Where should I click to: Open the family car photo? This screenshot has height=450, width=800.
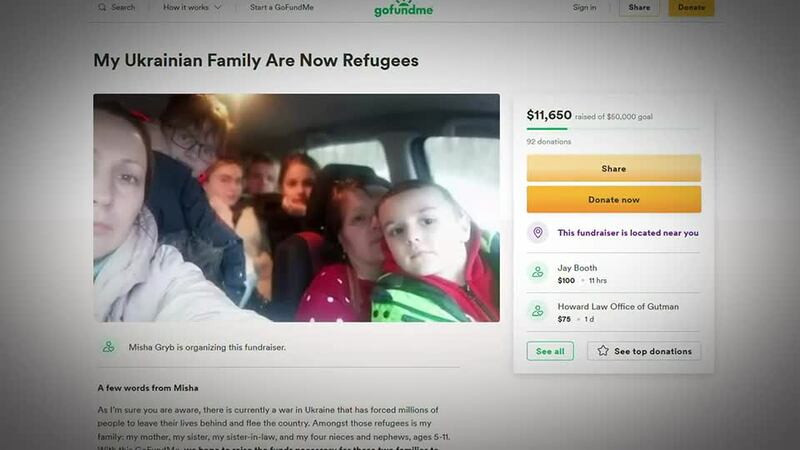coord(296,208)
